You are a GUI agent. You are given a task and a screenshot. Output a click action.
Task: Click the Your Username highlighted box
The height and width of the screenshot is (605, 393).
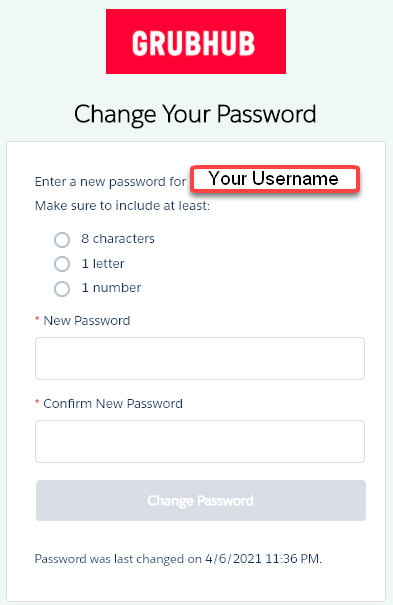tap(275, 179)
